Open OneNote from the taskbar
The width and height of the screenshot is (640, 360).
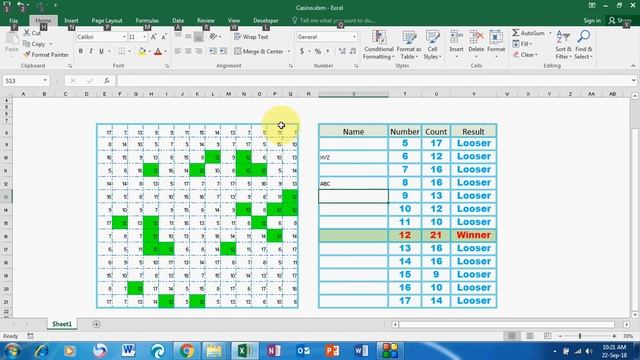(x=274, y=351)
